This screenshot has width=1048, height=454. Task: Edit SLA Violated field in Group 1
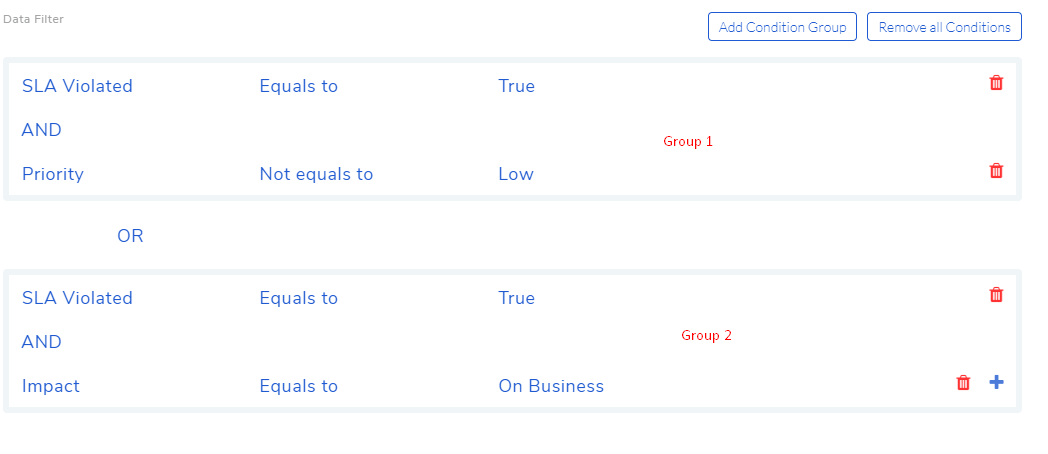[78, 86]
